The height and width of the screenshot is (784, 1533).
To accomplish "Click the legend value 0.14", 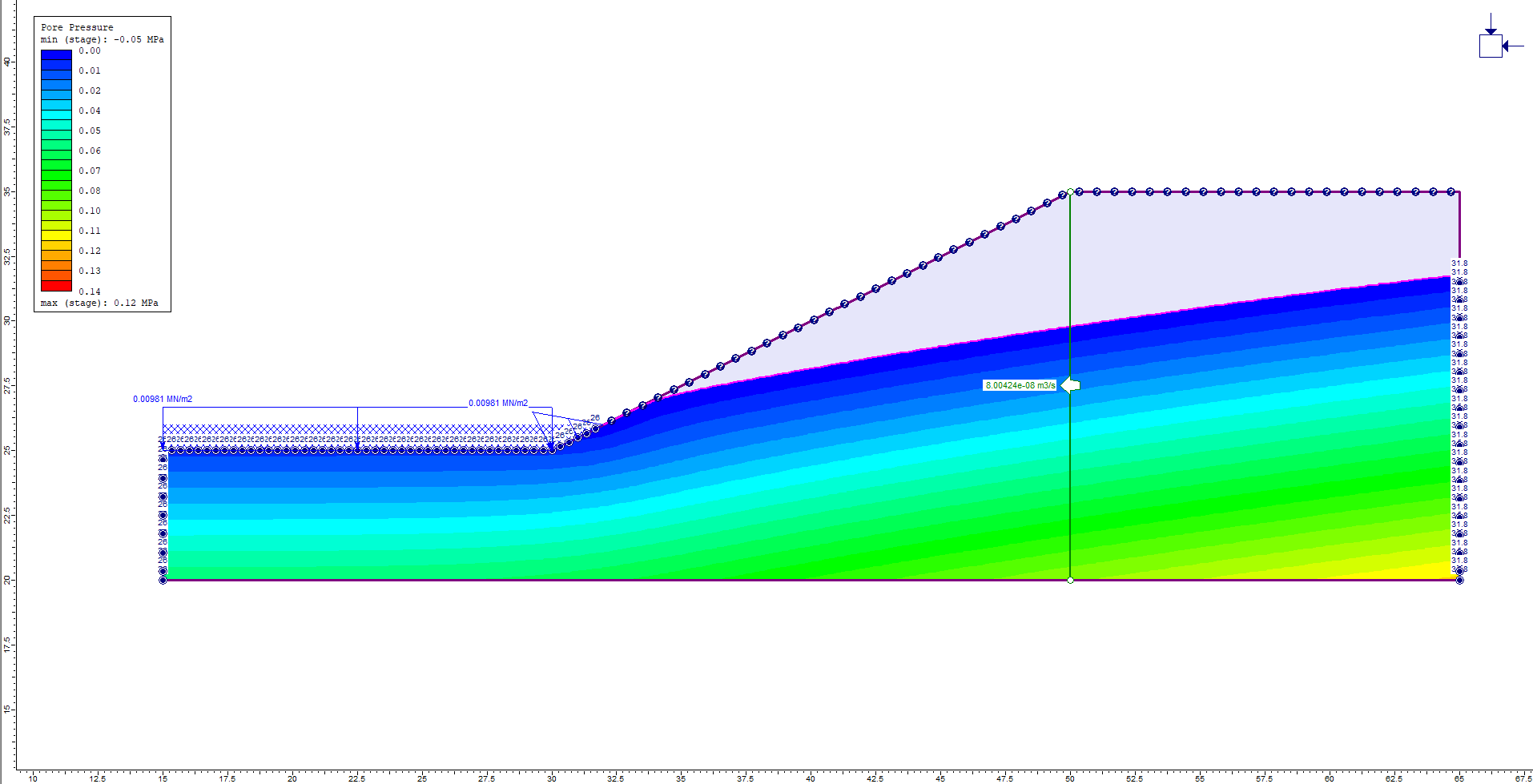I will click(x=90, y=291).
